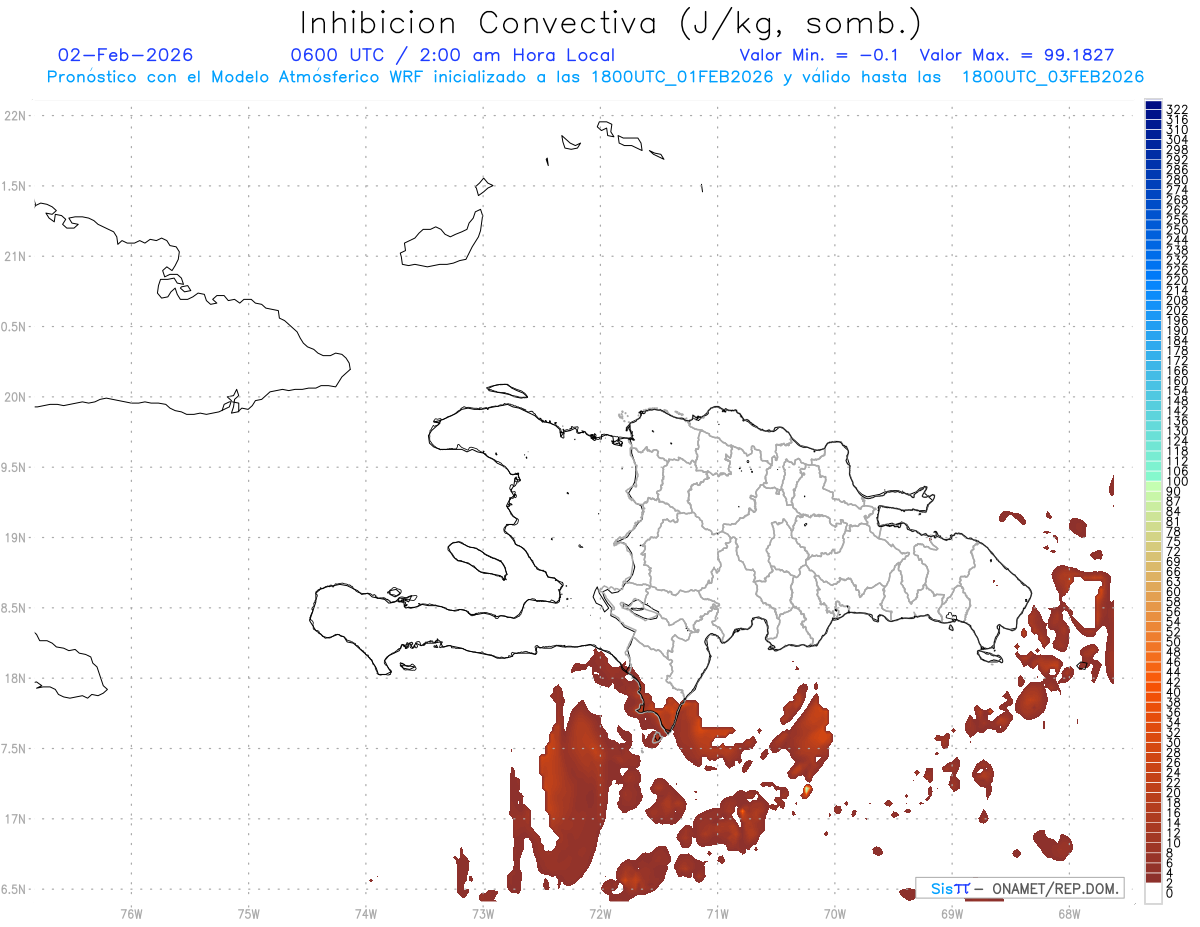Click the 'SisTT - ONAMET/REP.DOM.' label
The width and height of the screenshot is (1200, 927).
[1018, 888]
